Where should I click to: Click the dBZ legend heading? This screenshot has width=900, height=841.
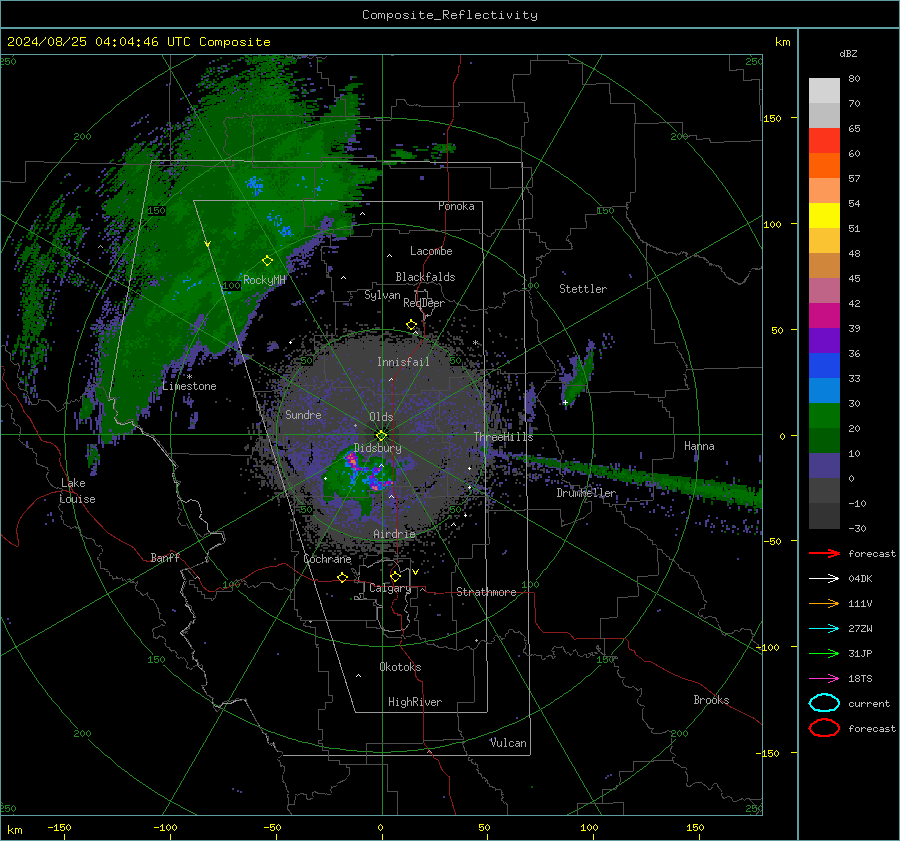coord(848,53)
